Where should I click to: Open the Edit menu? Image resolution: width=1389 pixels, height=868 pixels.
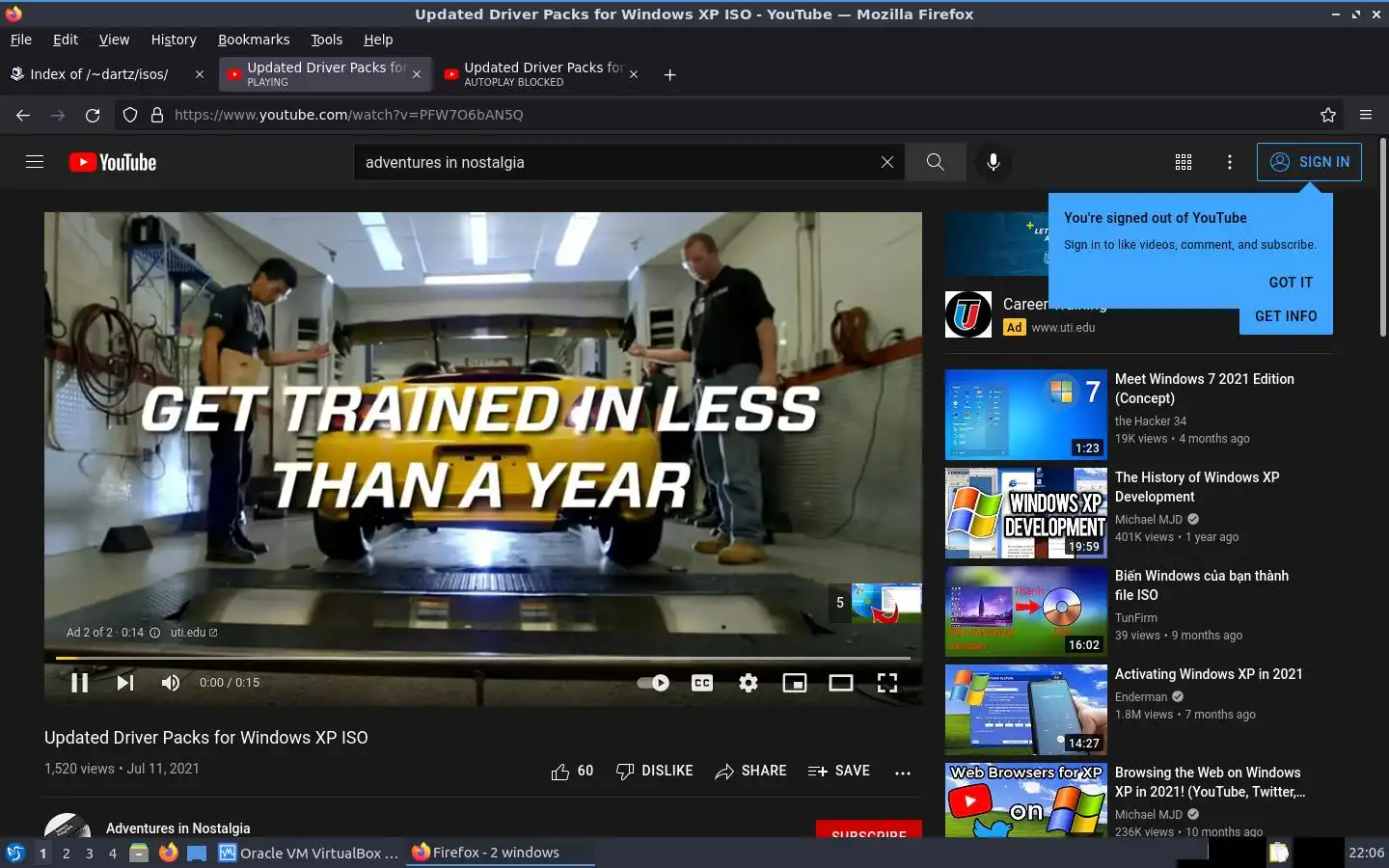tap(66, 40)
